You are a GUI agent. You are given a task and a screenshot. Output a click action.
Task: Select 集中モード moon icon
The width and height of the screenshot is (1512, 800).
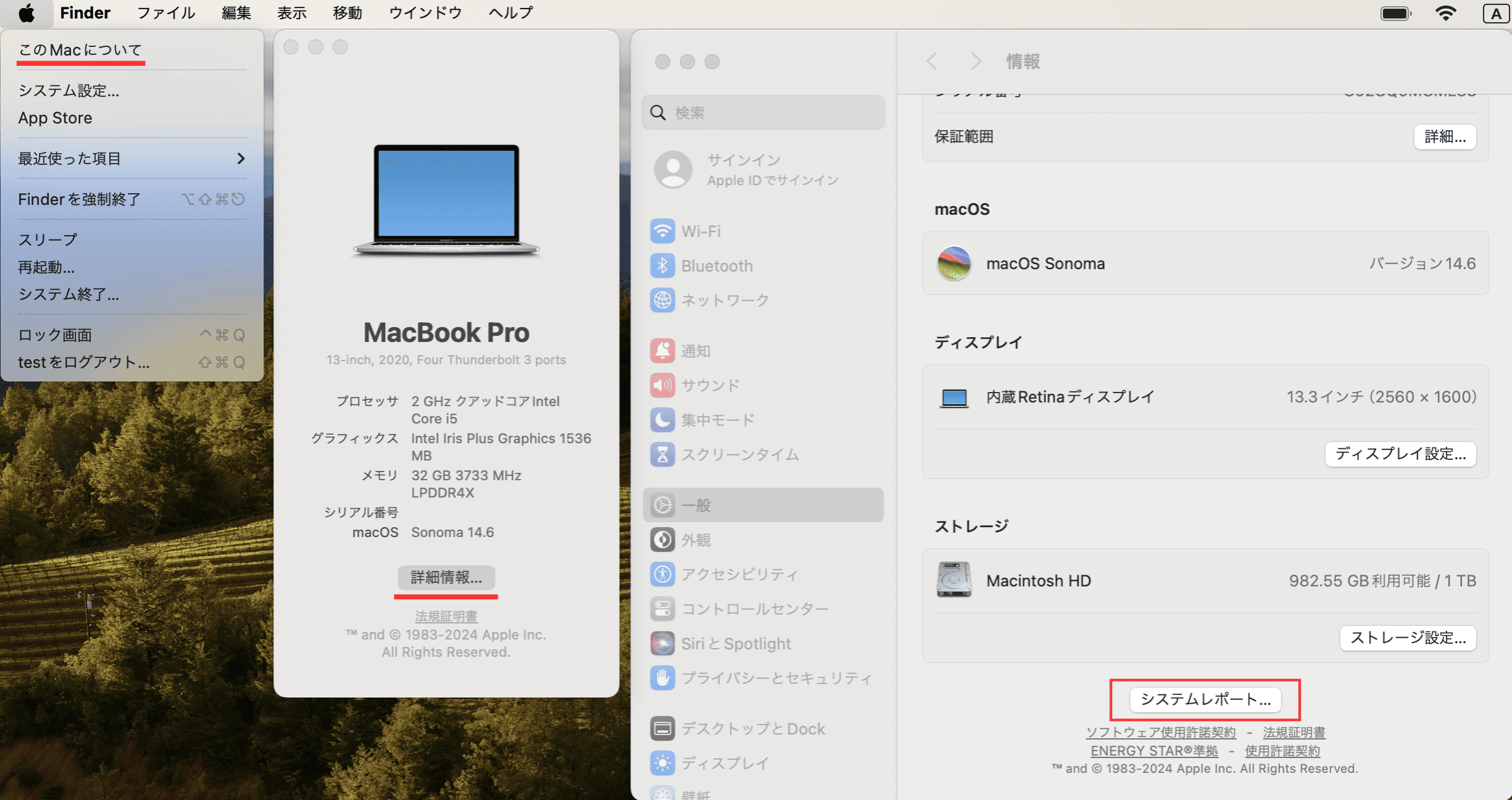tap(662, 420)
